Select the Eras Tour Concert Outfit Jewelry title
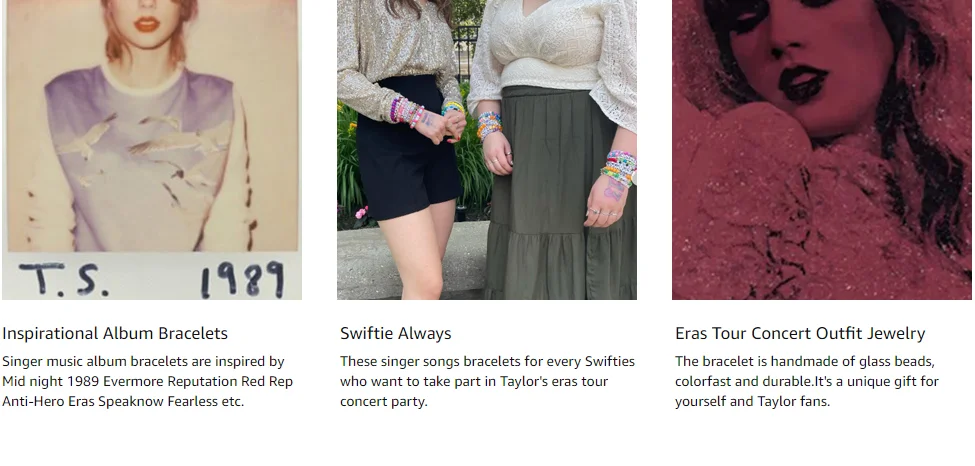Image resolution: width=975 pixels, height=466 pixels. 800,333
